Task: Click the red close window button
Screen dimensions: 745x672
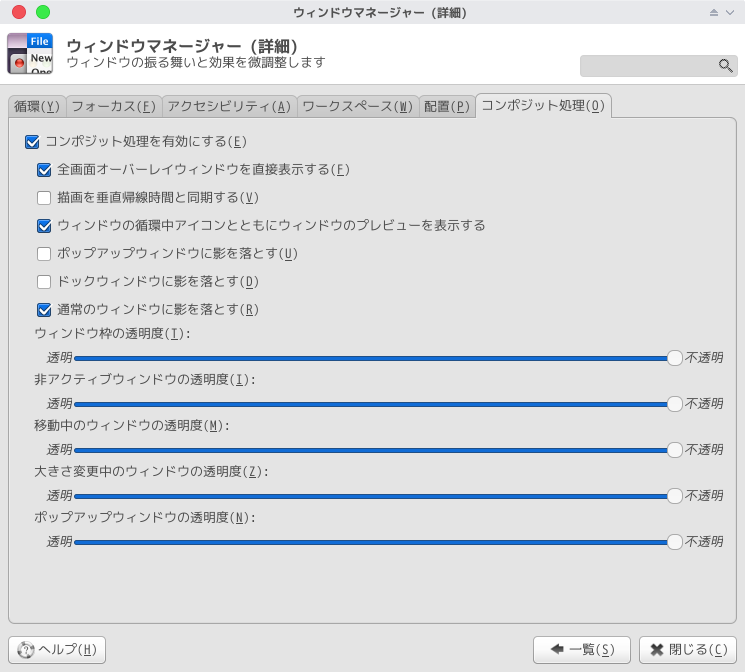Action: 19,12
